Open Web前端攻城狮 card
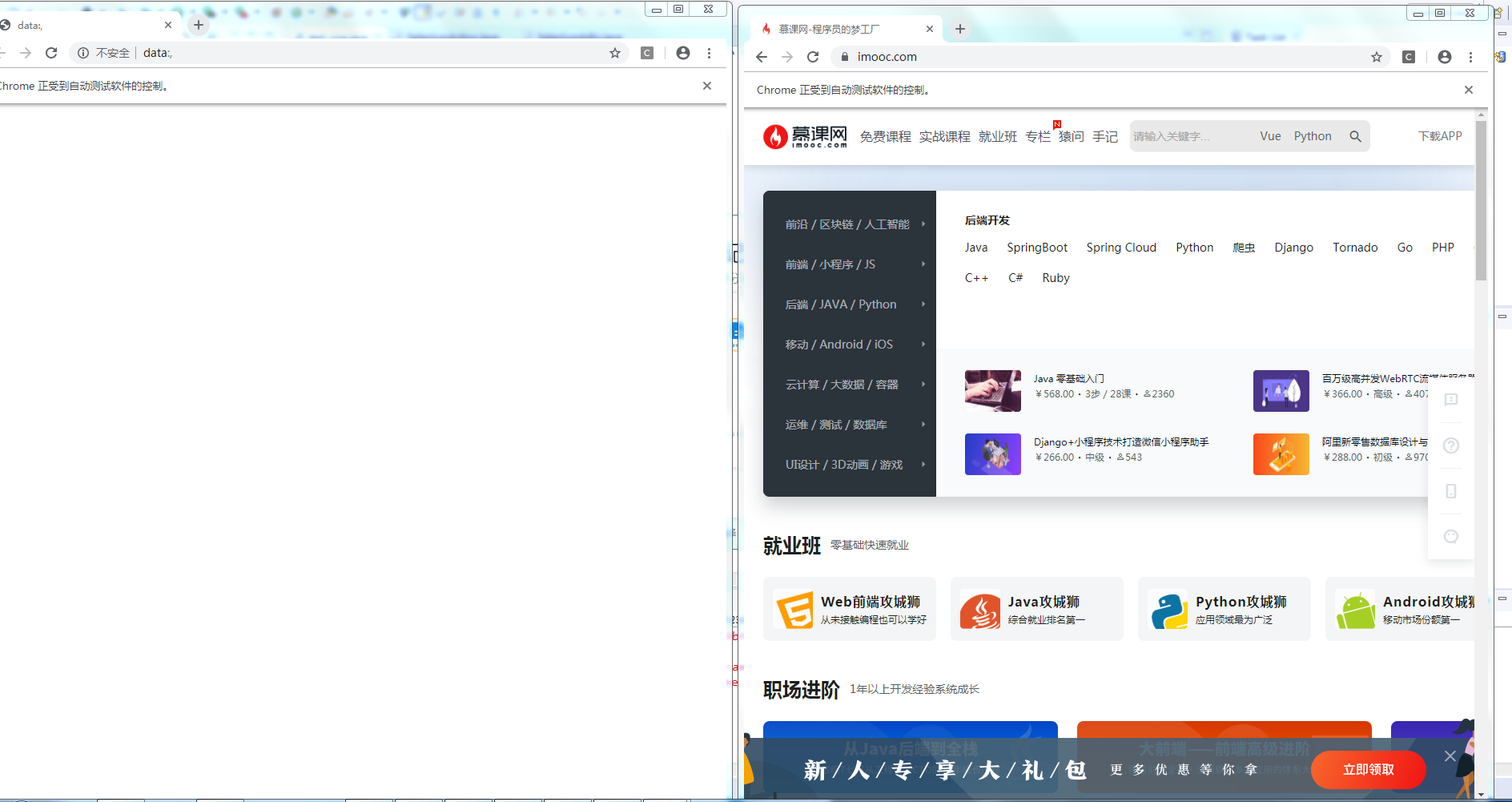 [850, 609]
